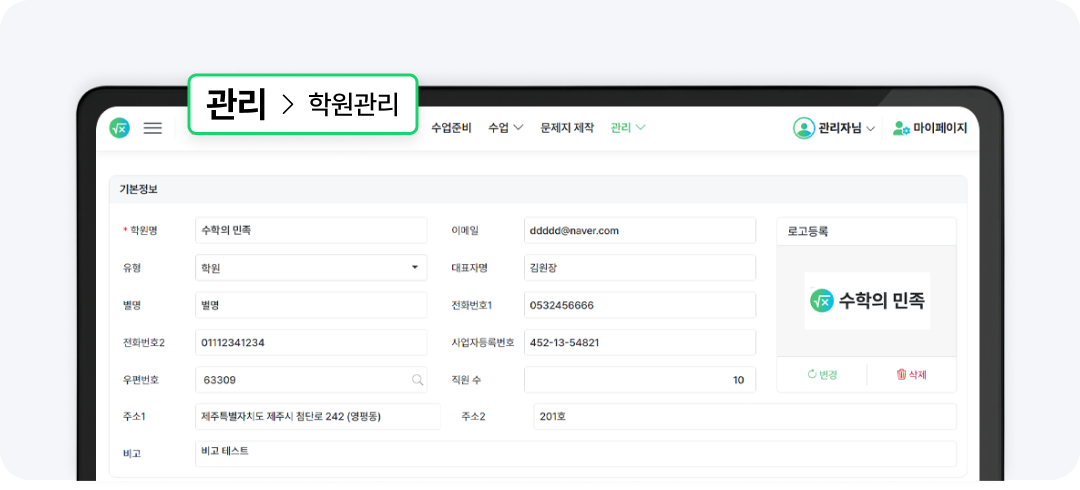The height and width of the screenshot is (490, 1080).
Task: Click the 수학의 민족 logo image
Action: tap(866, 300)
